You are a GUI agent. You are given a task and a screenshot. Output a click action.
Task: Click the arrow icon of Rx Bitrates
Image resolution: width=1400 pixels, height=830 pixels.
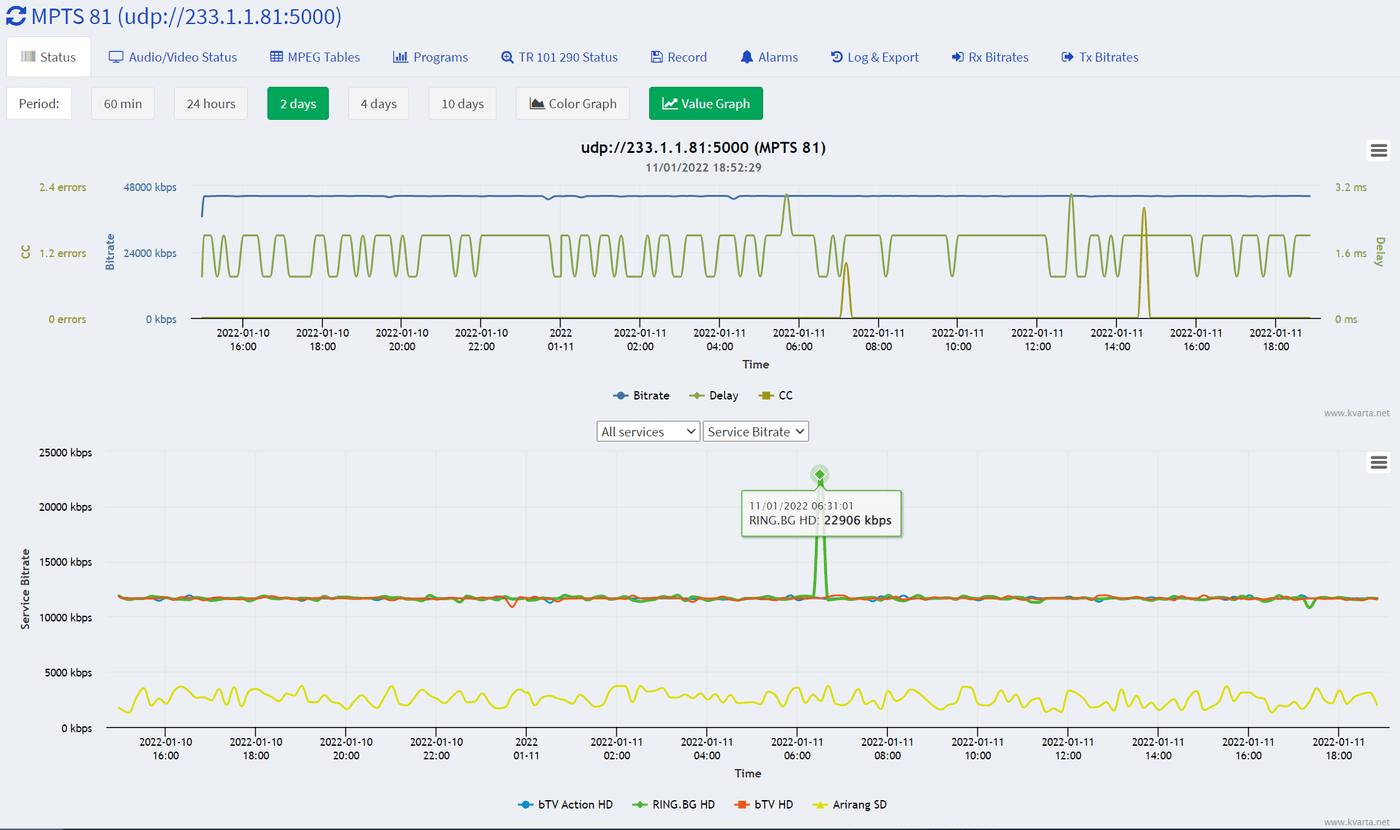pyautogui.click(x=958, y=57)
